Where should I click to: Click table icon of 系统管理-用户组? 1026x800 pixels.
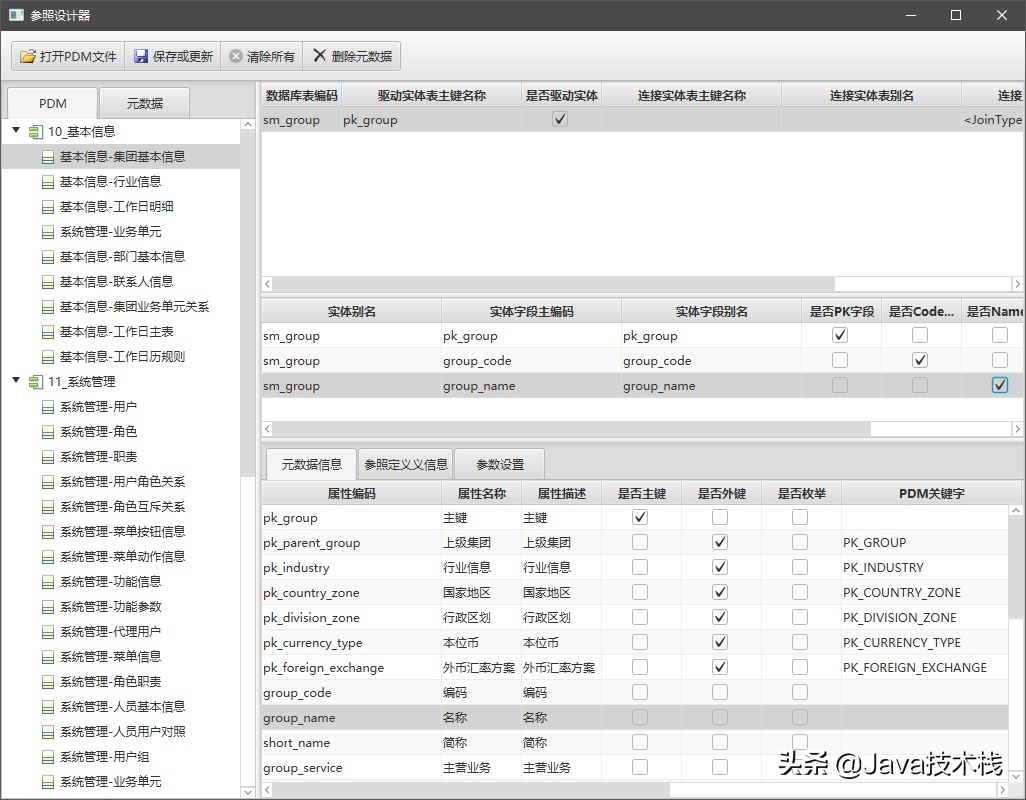[x=48, y=757]
